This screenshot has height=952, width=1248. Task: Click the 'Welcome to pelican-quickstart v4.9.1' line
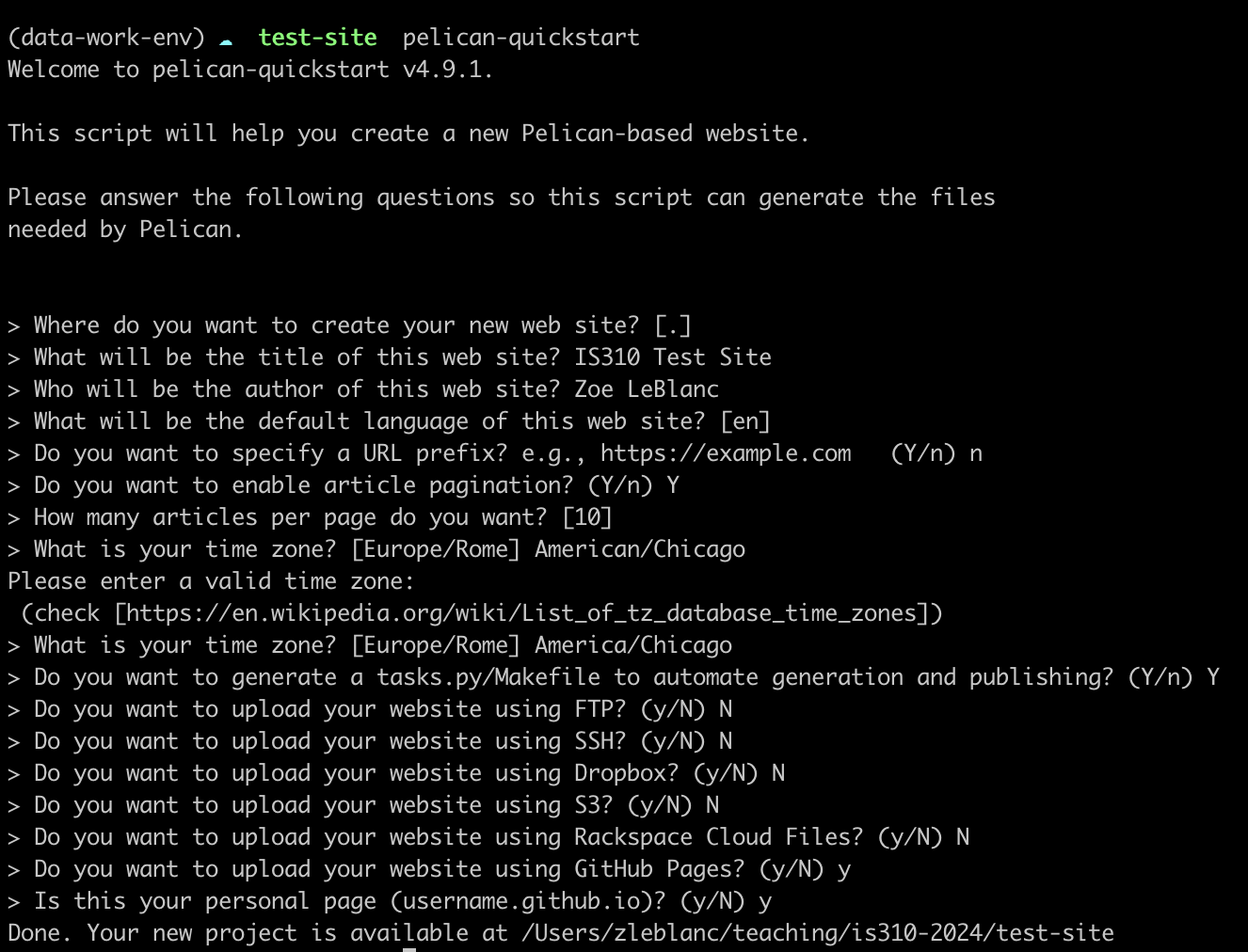point(250,70)
